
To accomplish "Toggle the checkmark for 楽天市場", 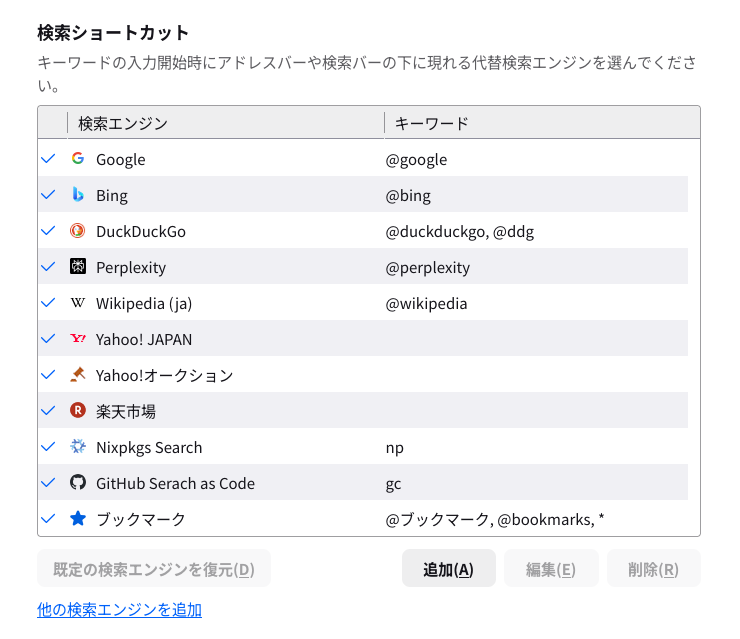I will tap(48, 411).
